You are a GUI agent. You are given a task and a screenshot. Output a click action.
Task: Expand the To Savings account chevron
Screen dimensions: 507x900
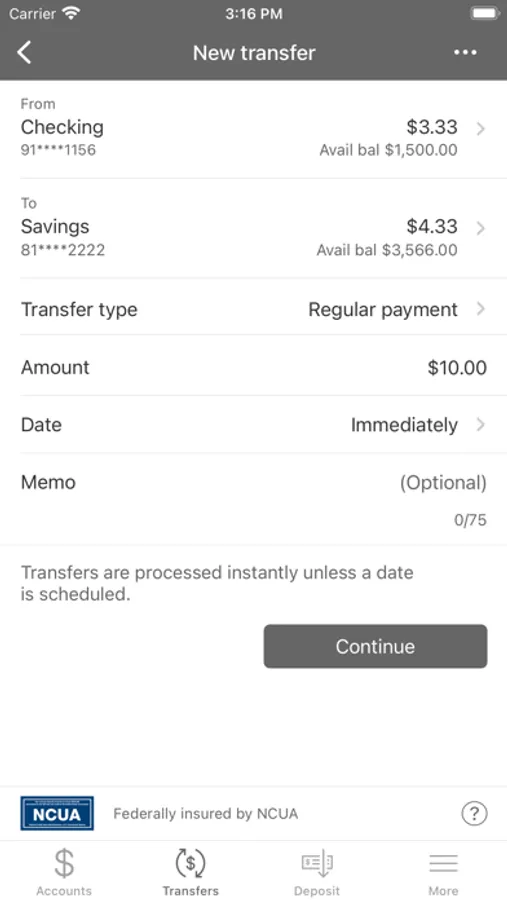coord(481,228)
